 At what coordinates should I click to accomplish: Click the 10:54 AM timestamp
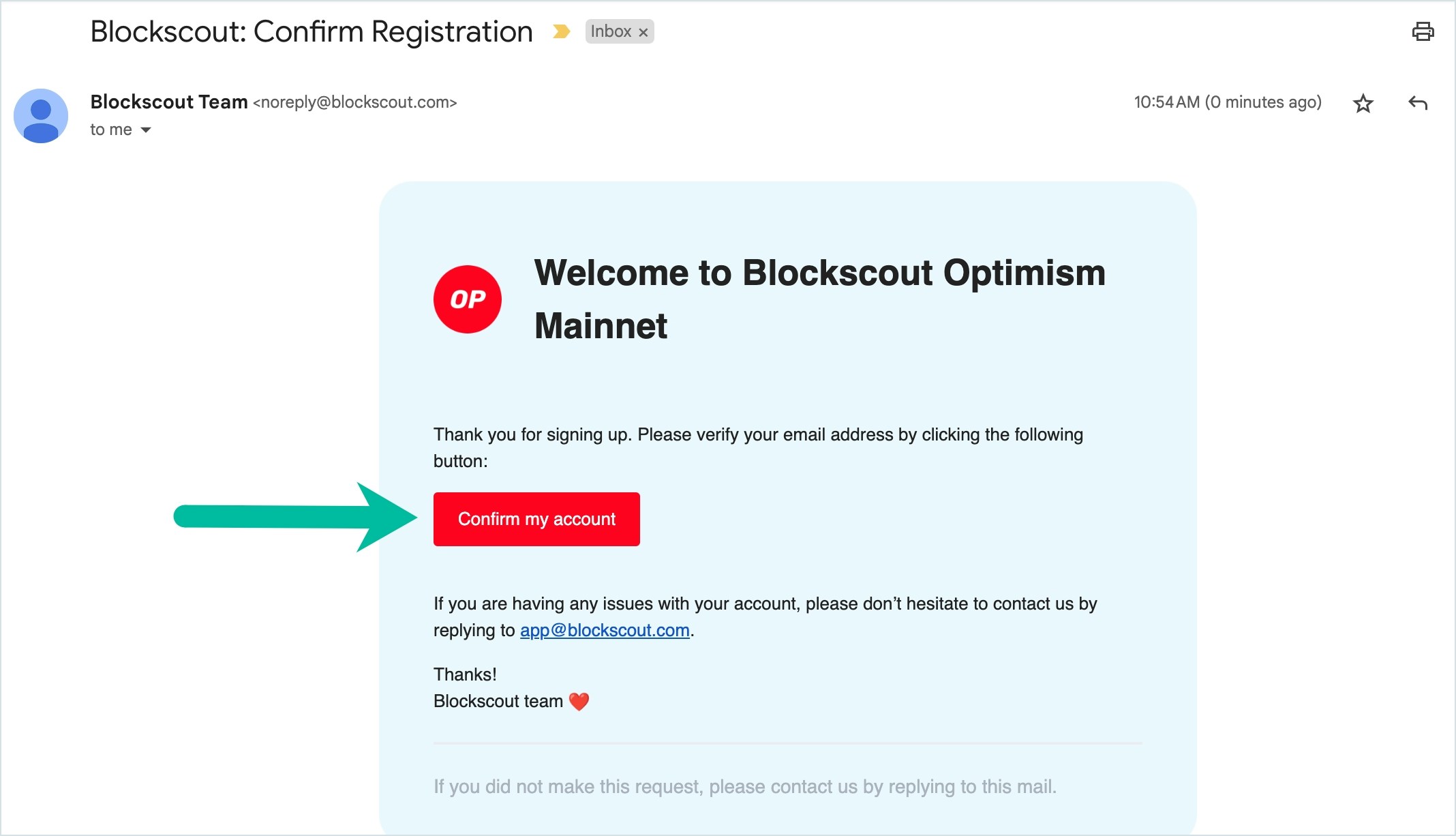(x=1228, y=102)
